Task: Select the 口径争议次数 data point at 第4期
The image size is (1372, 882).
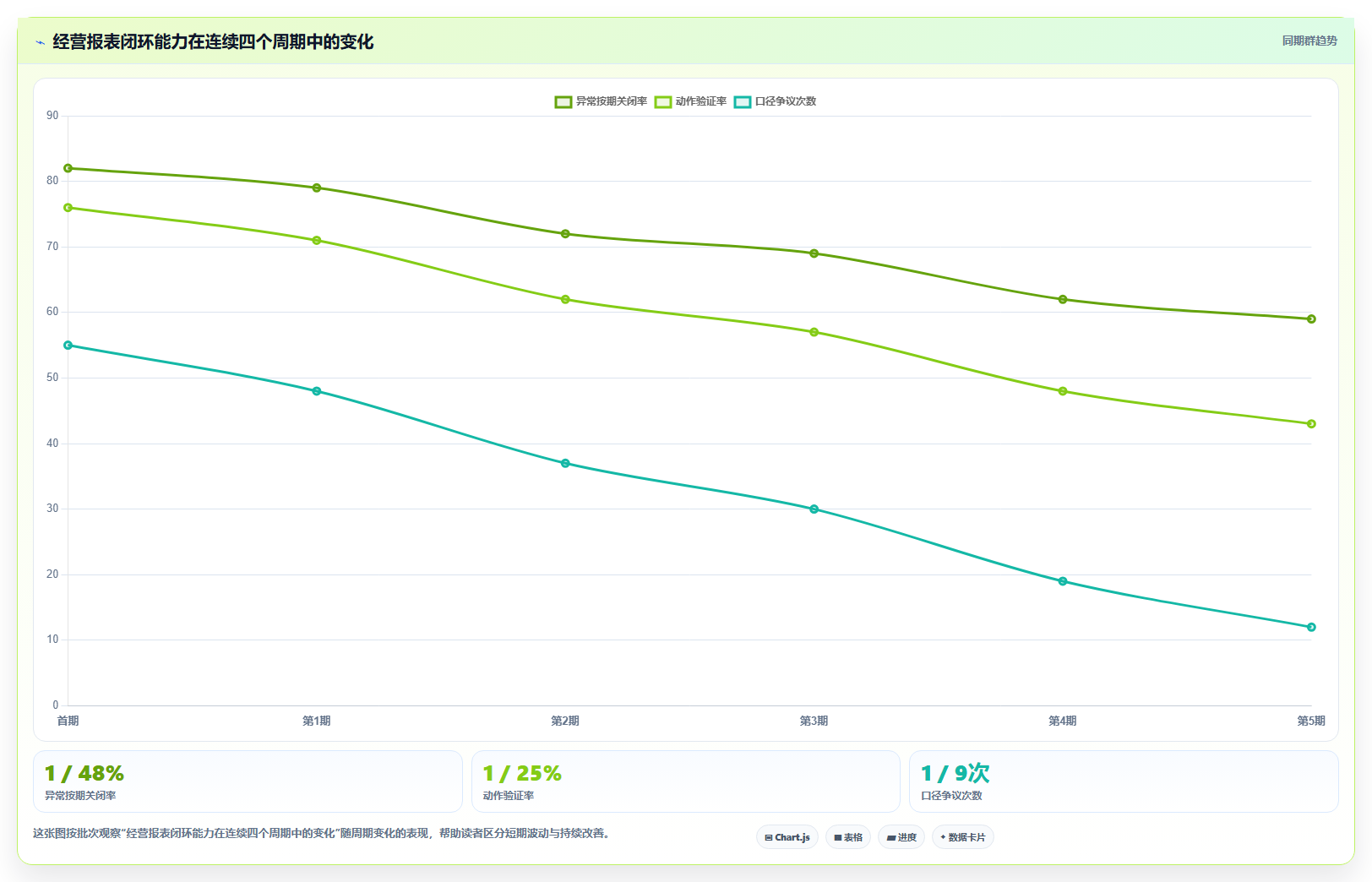Action: (1063, 581)
